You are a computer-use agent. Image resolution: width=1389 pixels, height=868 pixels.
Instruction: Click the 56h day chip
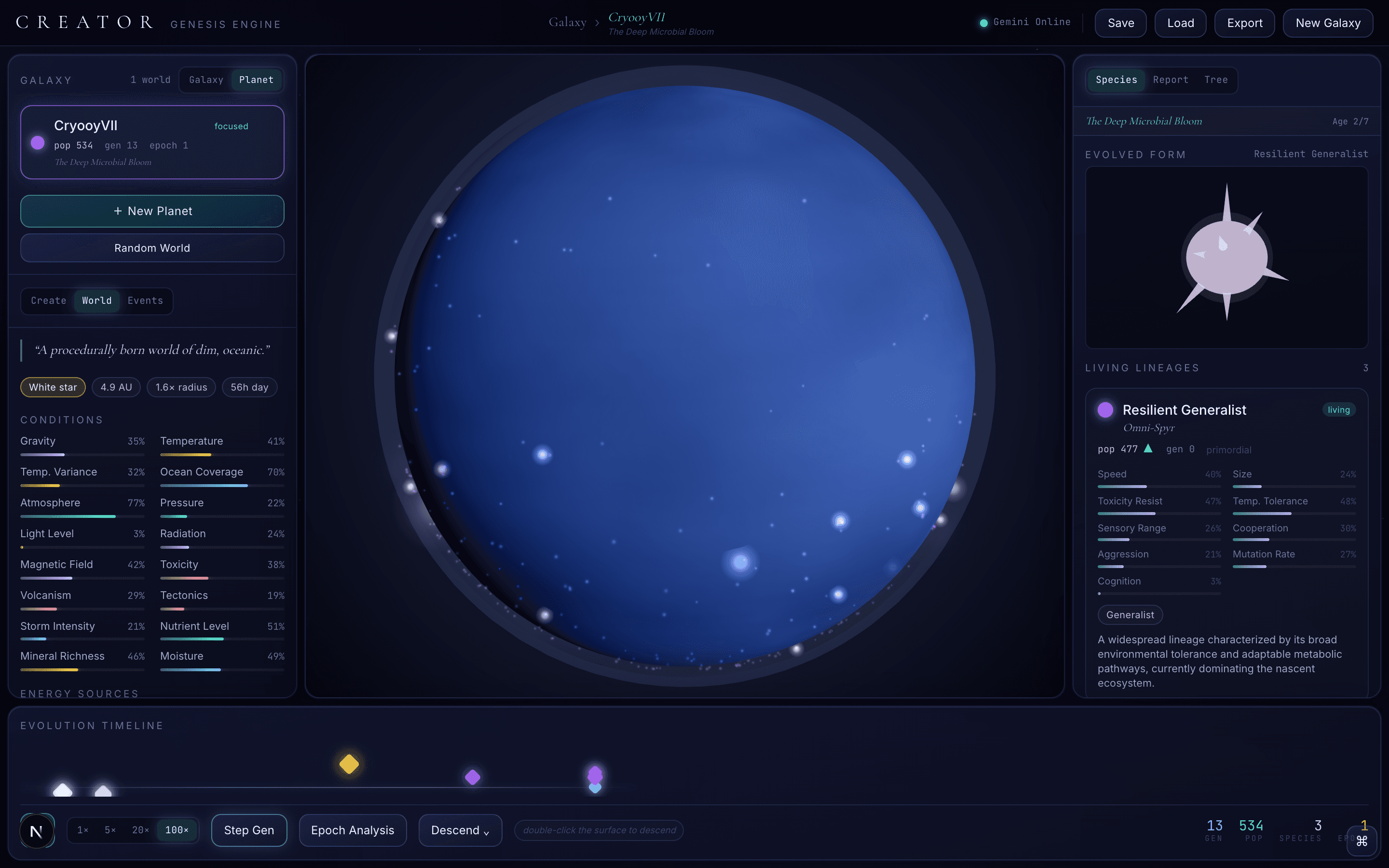pyautogui.click(x=249, y=388)
